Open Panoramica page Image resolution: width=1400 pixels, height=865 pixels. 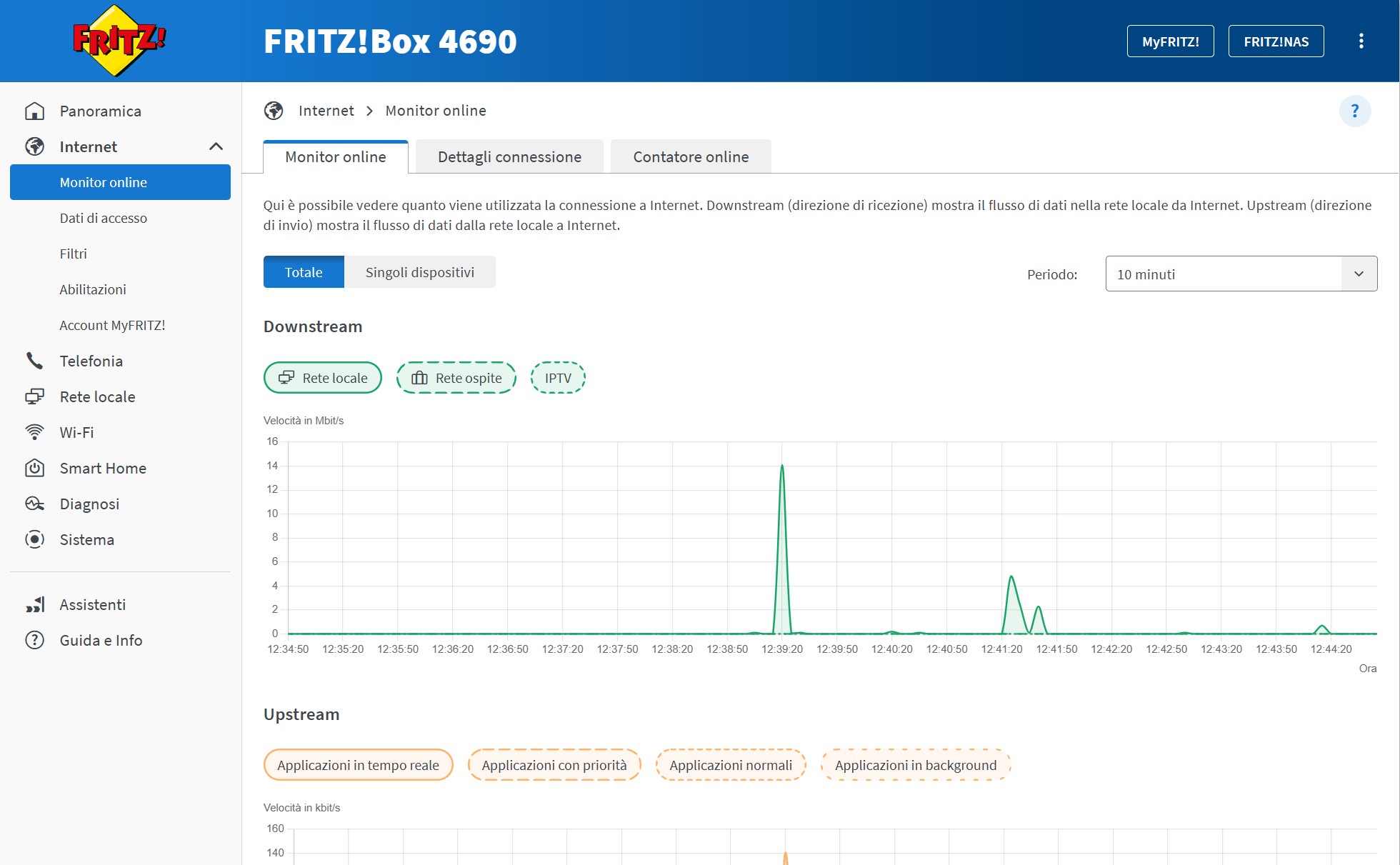click(x=100, y=111)
